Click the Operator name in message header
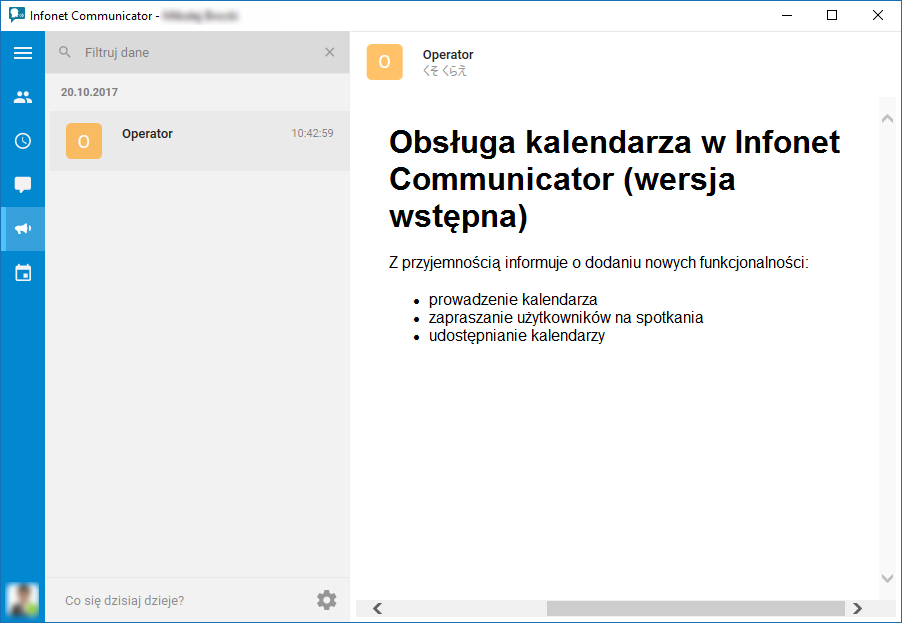Image resolution: width=902 pixels, height=623 pixels. (x=448, y=55)
